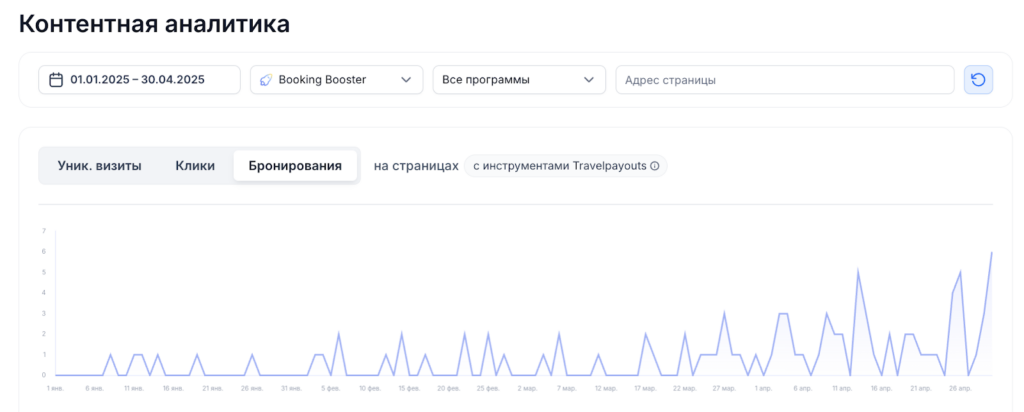Image resolution: width=1024 pixels, height=412 pixels.
Task: Click the info icon after Travelpayouts
Action: point(655,166)
